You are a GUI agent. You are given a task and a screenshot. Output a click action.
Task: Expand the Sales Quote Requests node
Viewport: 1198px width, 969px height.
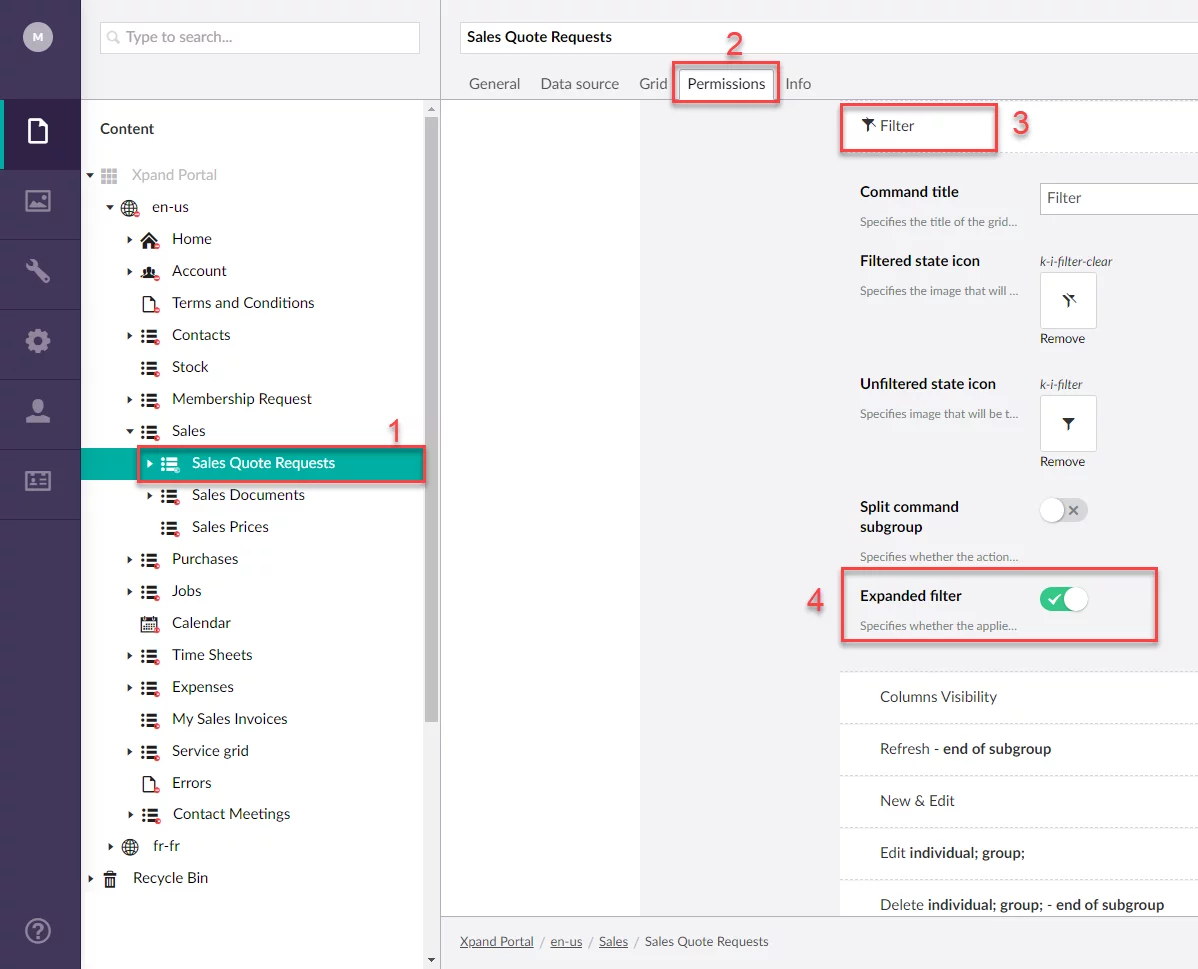(x=150, y=463)
